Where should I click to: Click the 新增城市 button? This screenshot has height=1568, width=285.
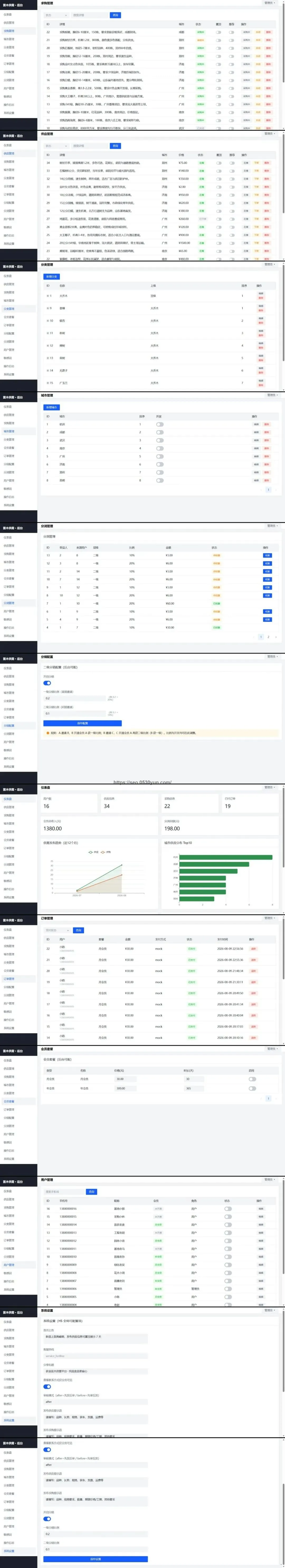(51, 407)
